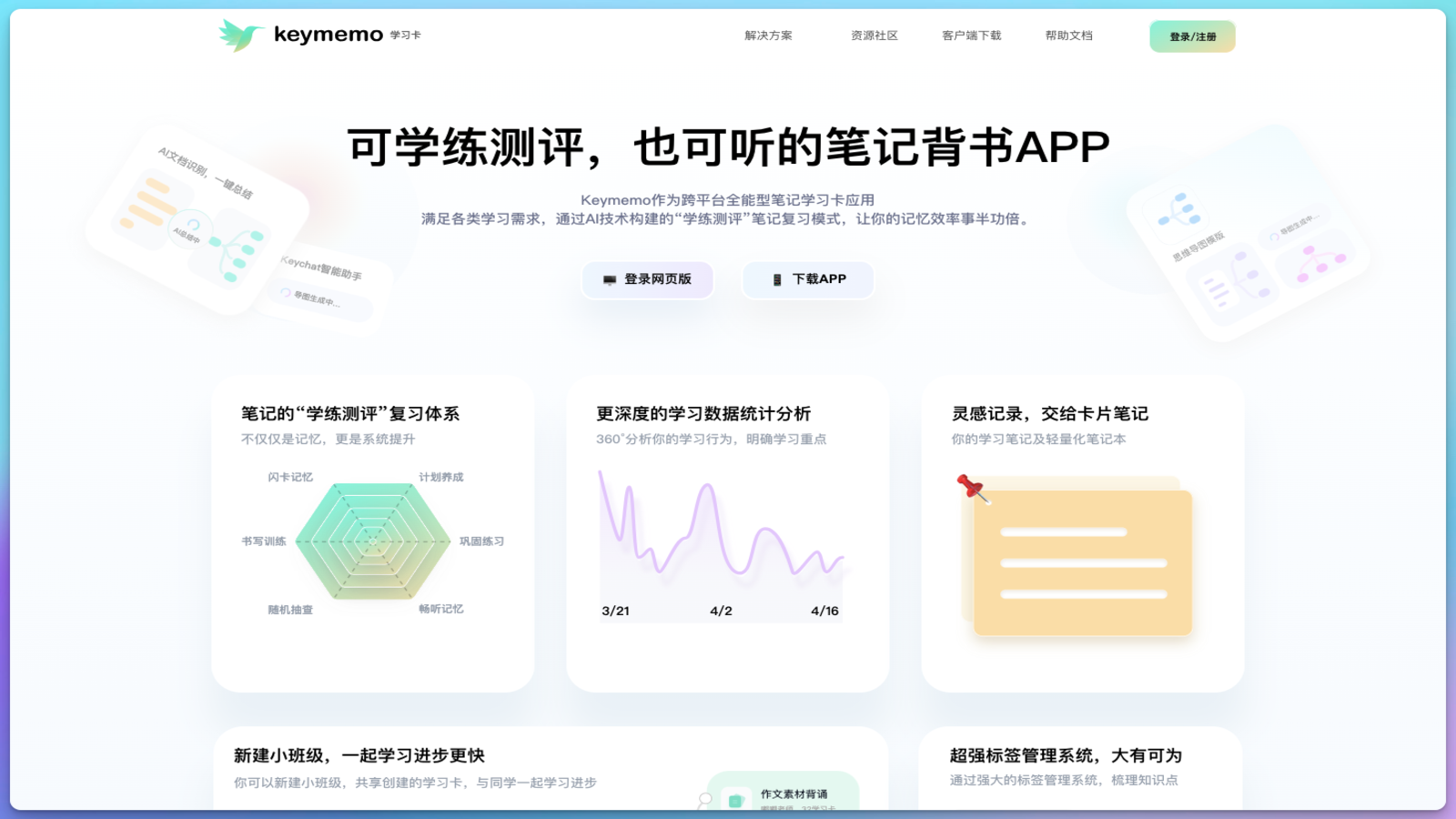The width and height of the screenshot is (1456, 819).
Task: Open the 解决方案 menu item
Action: [768, 35]
